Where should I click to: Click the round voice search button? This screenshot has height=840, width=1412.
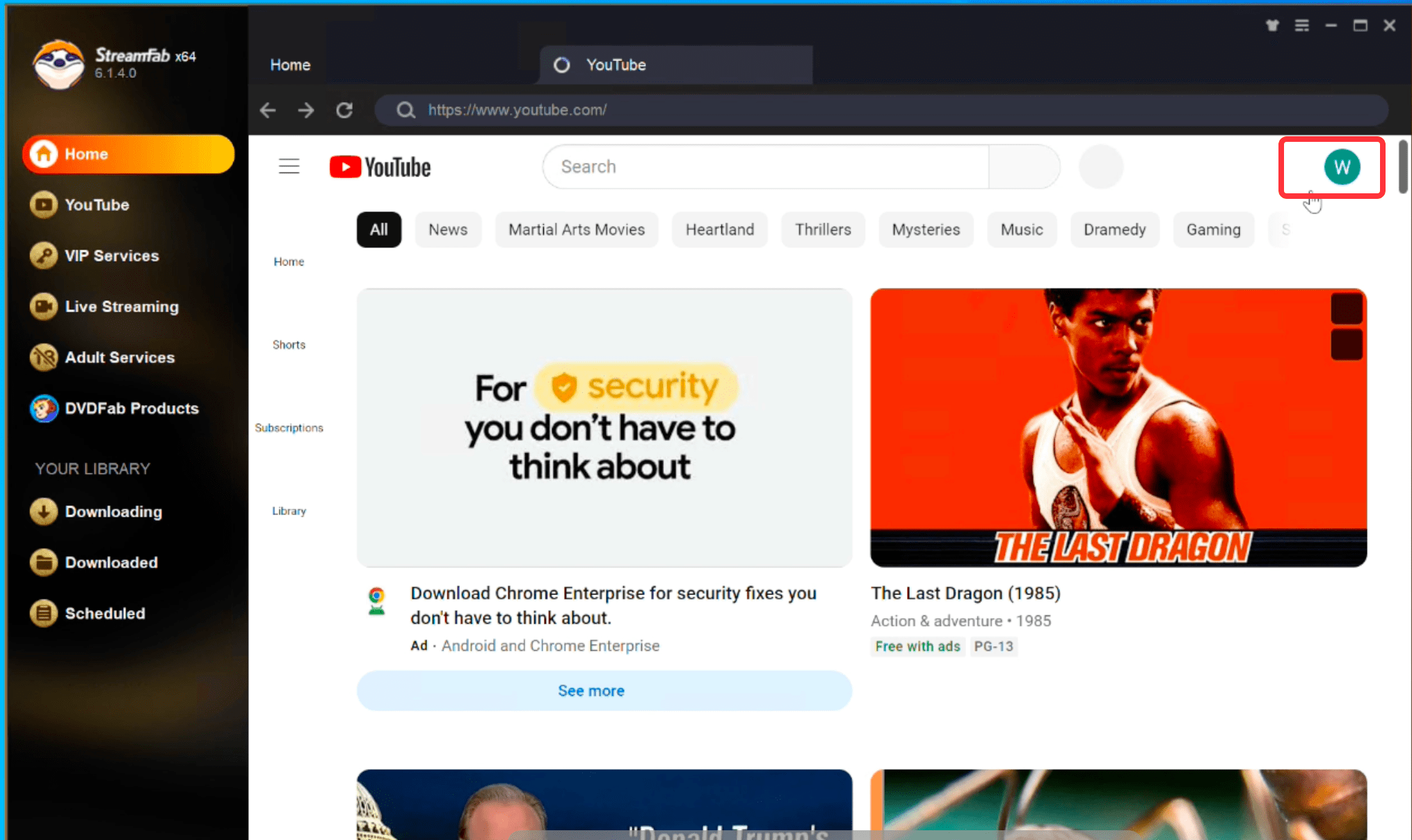pos(1101,167)
